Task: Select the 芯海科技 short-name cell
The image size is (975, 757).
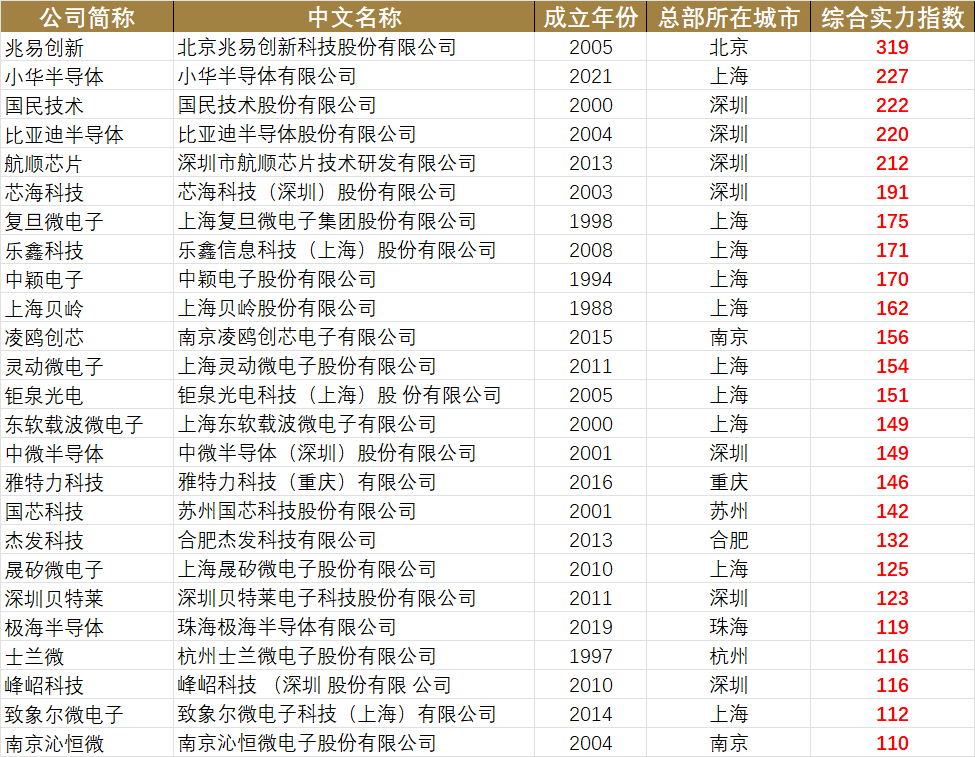Action: pyautogui.click(x=87, y=192)
